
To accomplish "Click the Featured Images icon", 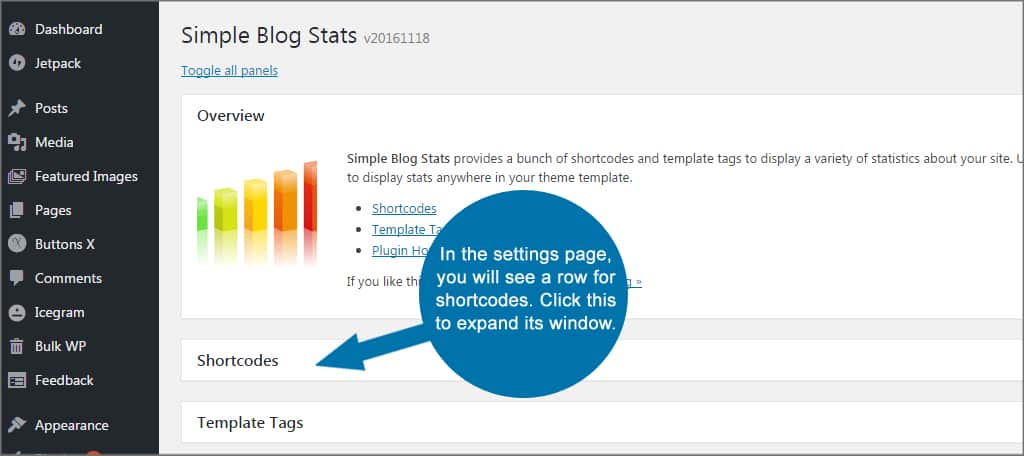I will pyautogui.click(x=16, y=176).
